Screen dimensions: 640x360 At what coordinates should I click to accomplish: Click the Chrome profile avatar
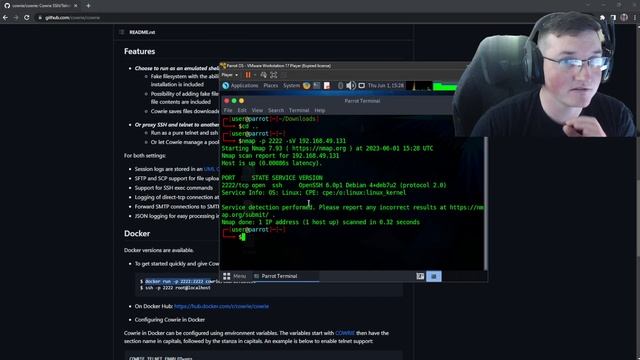tap(624, 18)
